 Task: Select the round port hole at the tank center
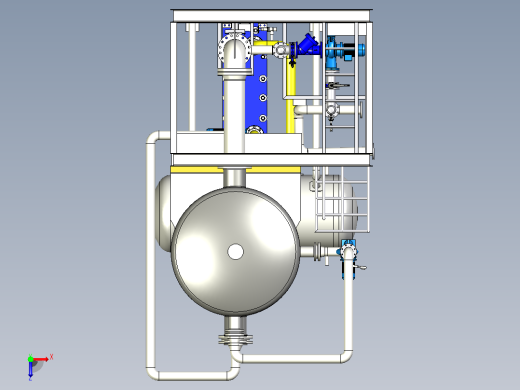[235, 252]
